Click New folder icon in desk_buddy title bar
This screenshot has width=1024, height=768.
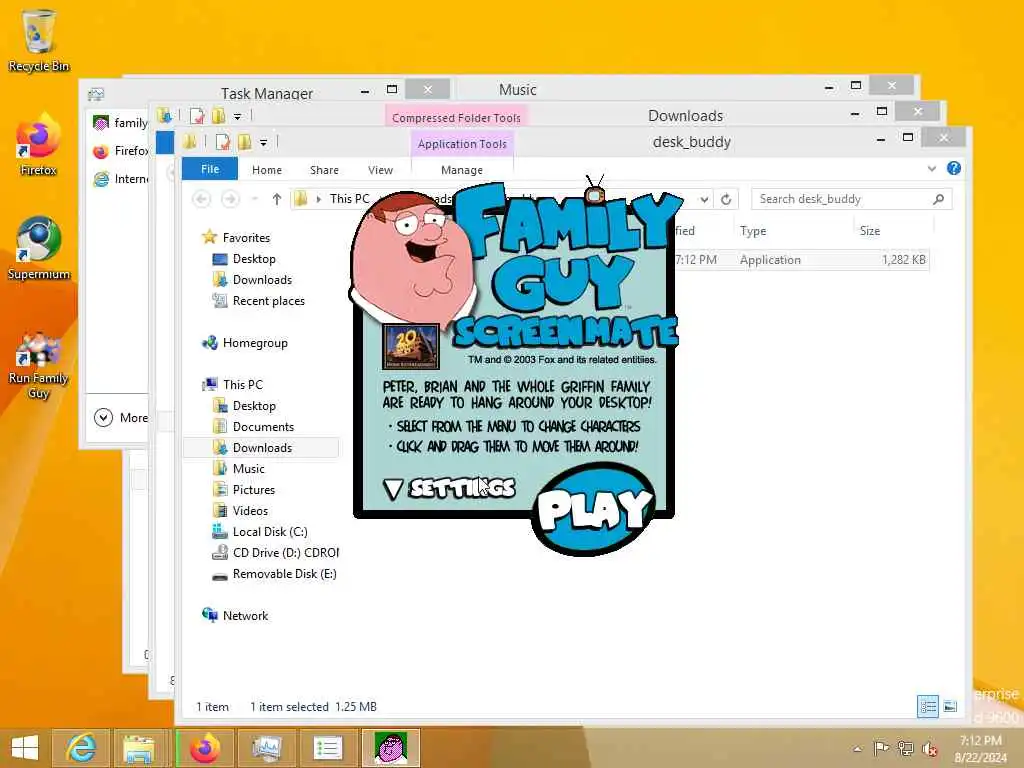pos(245,142)
